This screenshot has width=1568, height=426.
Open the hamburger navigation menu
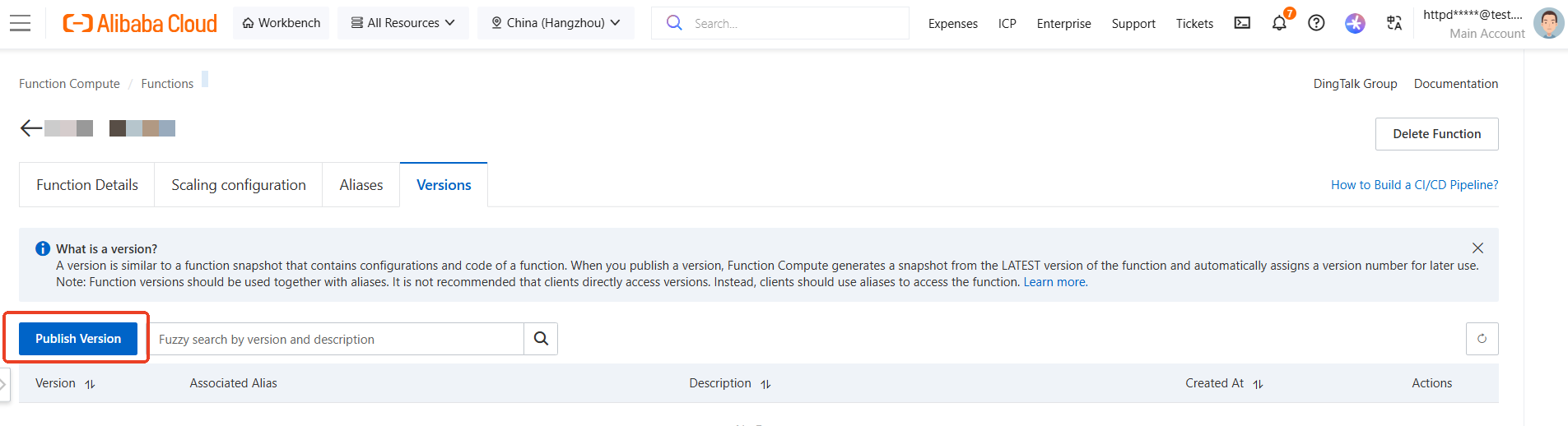click(21, 23)
